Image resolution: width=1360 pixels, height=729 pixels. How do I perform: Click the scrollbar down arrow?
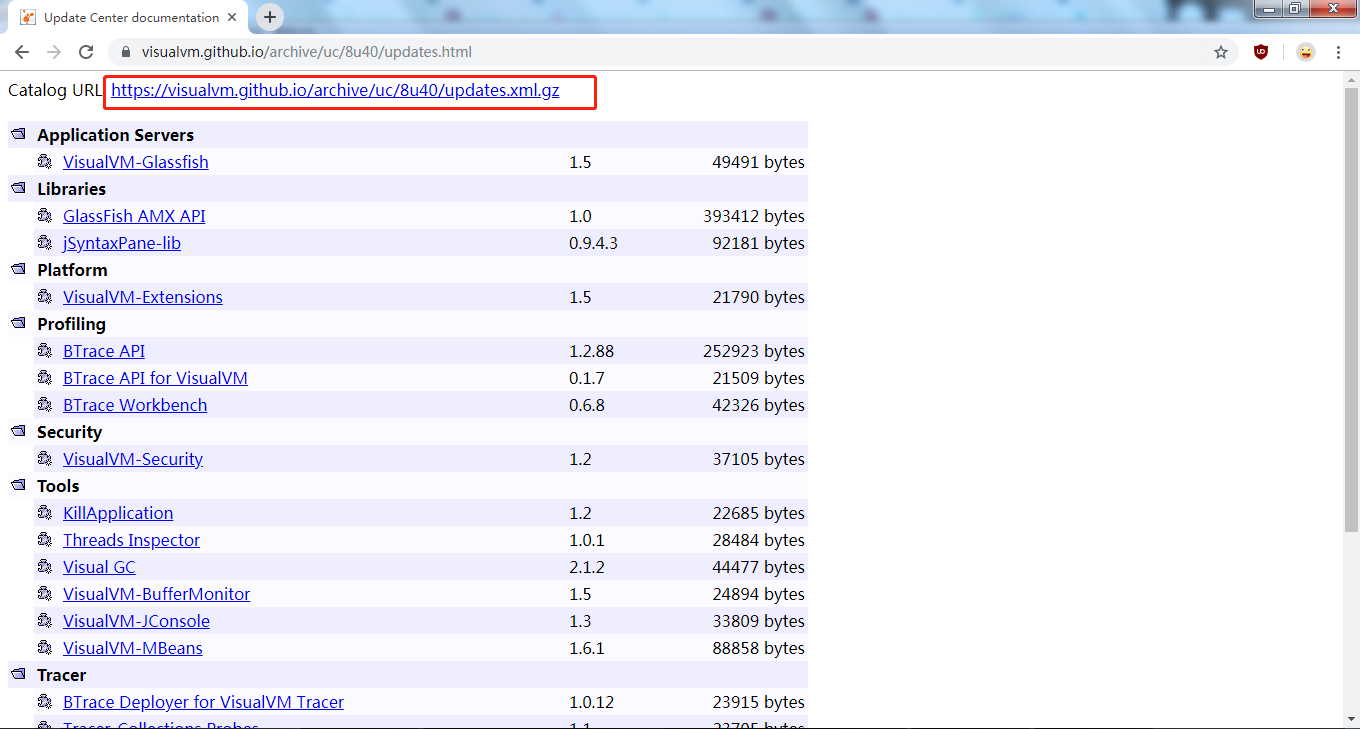click(1351, 717)
